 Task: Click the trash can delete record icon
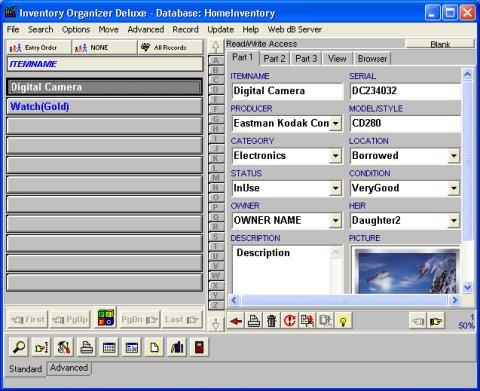point(272,321)
